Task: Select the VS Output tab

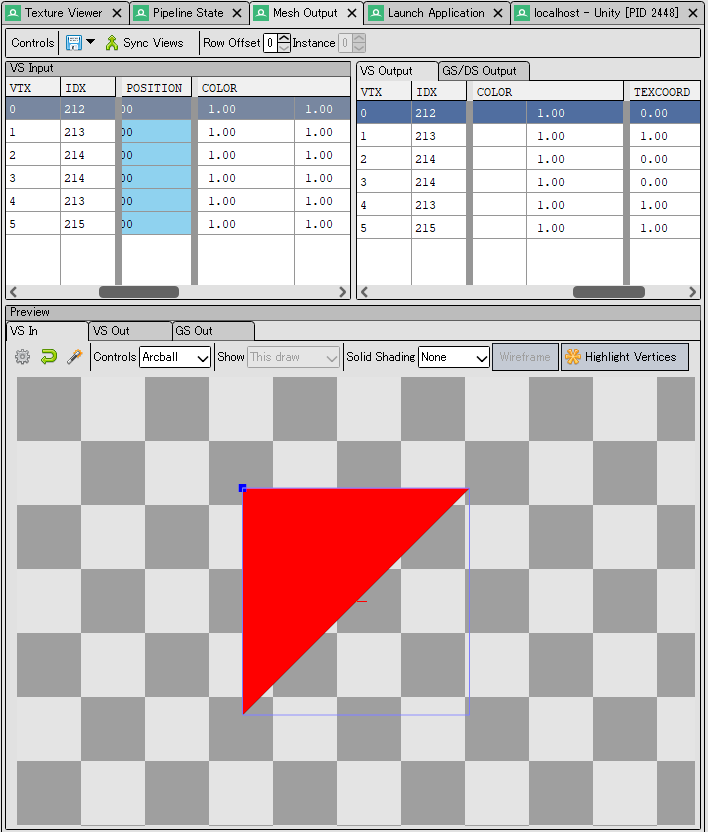Action: (396, 71)
